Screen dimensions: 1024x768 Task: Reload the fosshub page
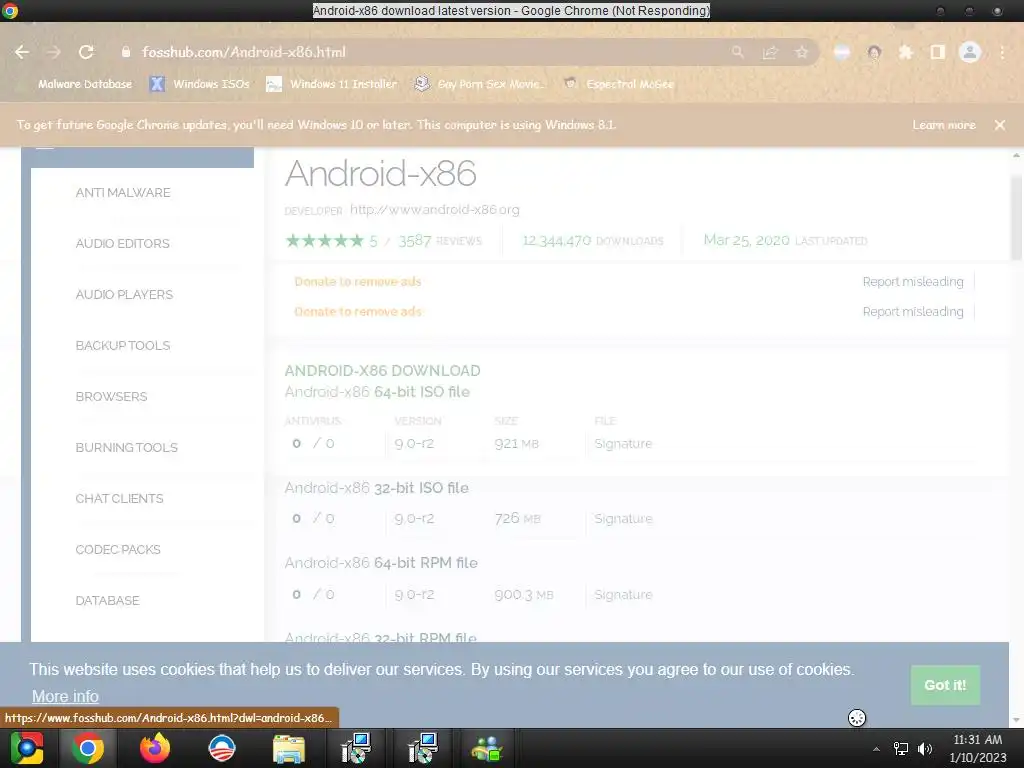86,52
